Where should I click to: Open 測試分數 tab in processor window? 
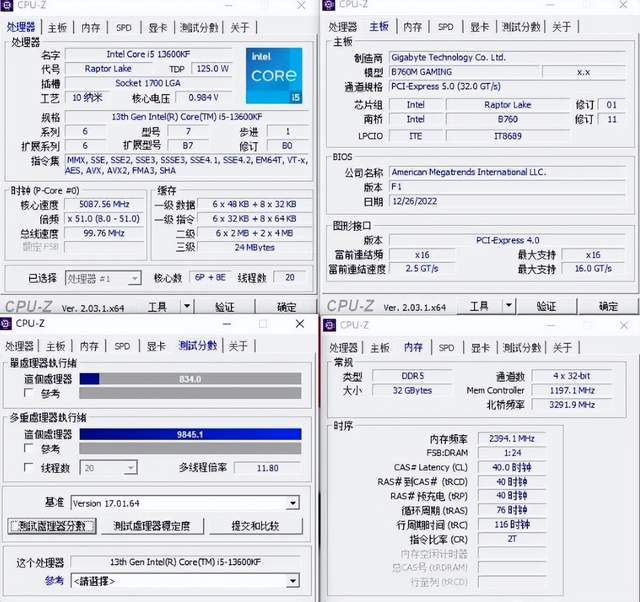[199, 28]
